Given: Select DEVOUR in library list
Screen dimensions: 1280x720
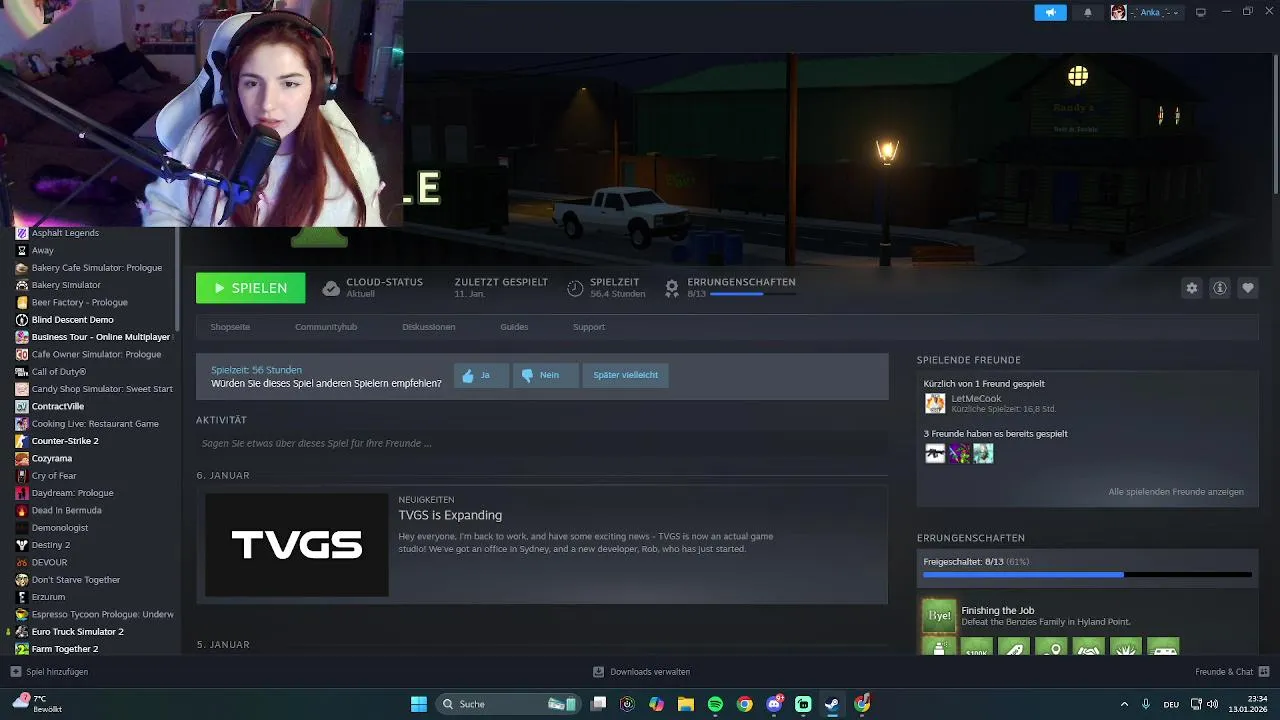Looking at the screenshot, I should pos(50,562).
